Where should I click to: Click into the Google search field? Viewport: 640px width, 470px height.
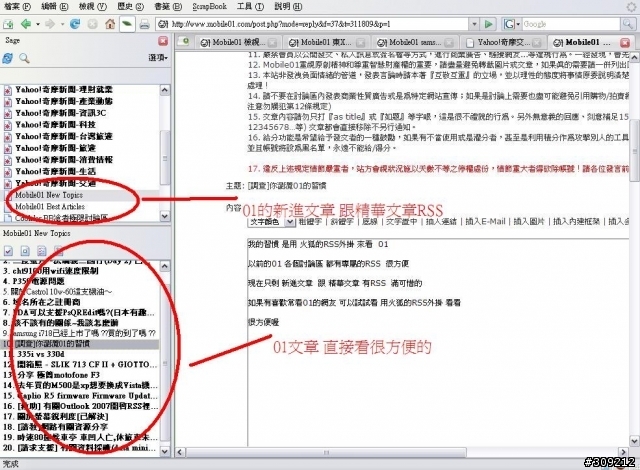pyautogui.click(x=571, y=24)
